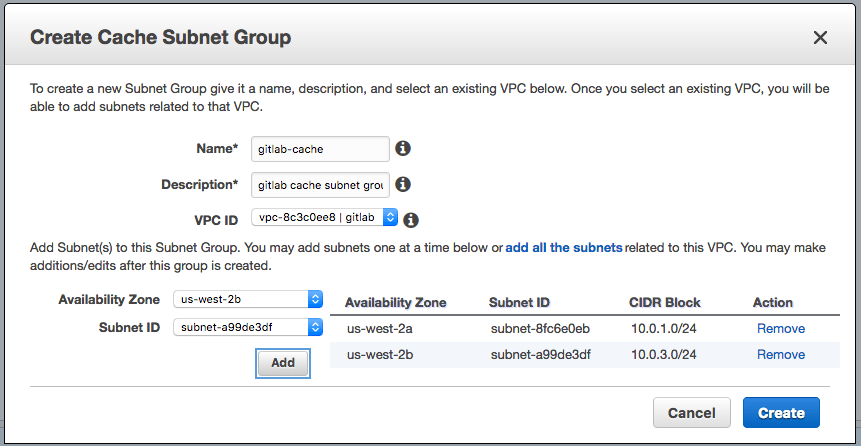Open the VPC ID dropdown
The image size is (861, 446).
pyautogui.click(x=325, y=218)
